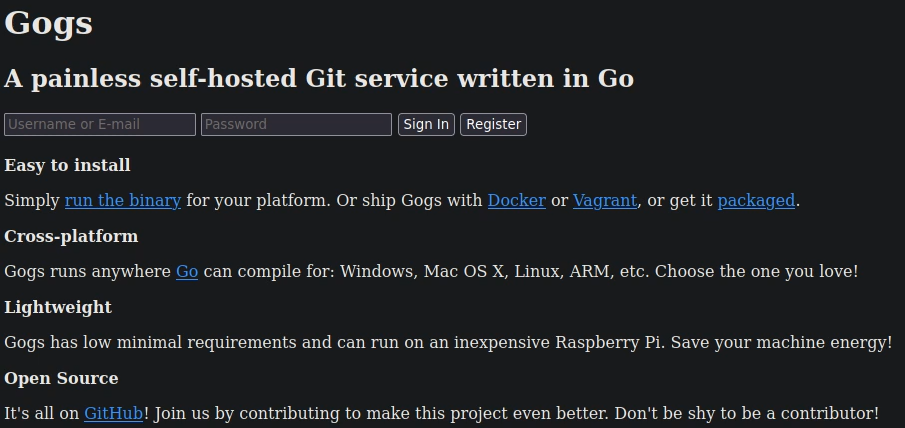Click the "Cross-platform" heading

click(71, 236)
